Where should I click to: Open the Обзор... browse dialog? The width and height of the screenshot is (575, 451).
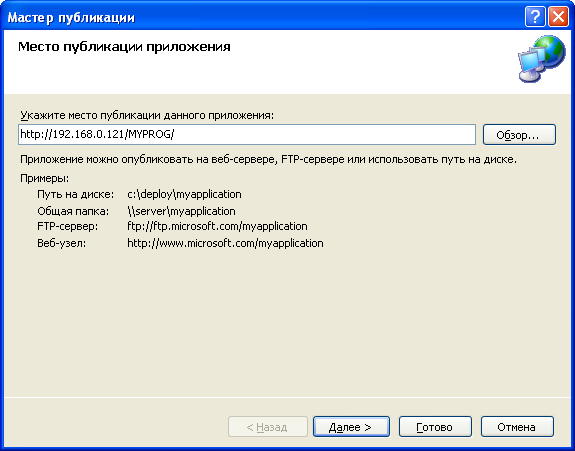519,135
